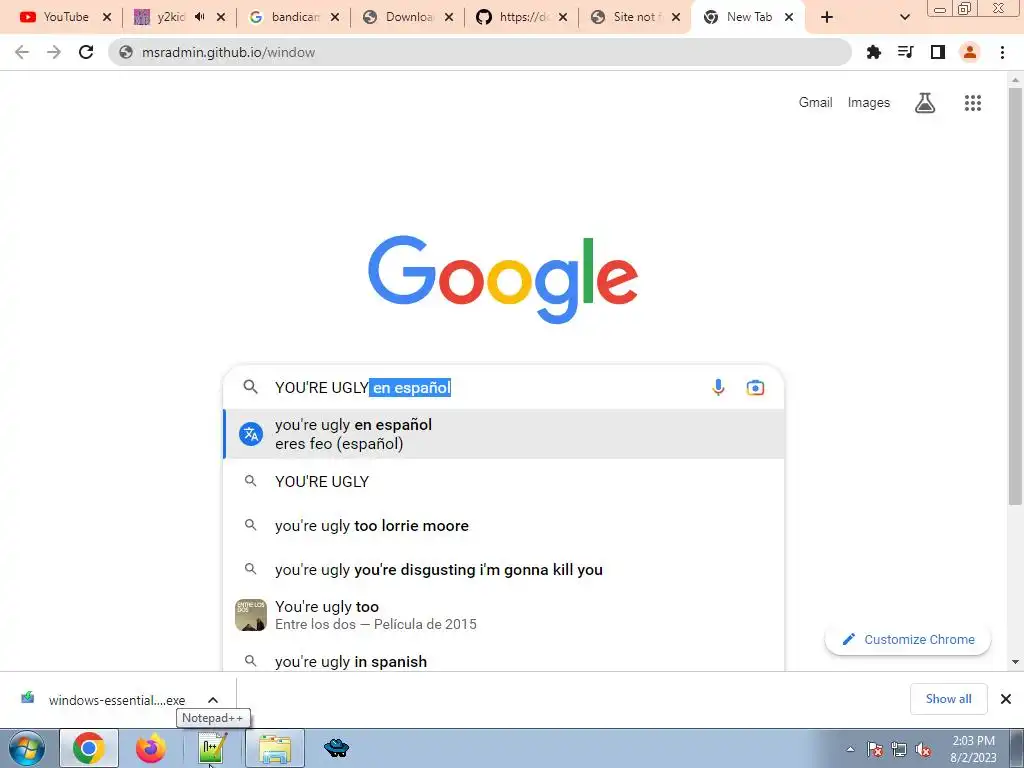Open the Google apps grid
The image size is (1024, 768).
click(972, 103)
